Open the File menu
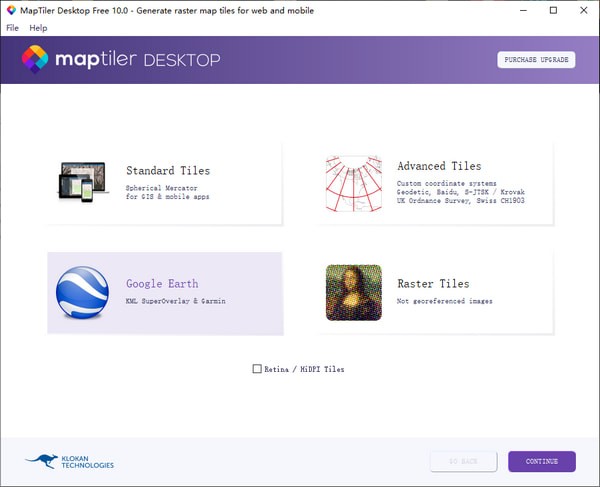 (12, 28)
